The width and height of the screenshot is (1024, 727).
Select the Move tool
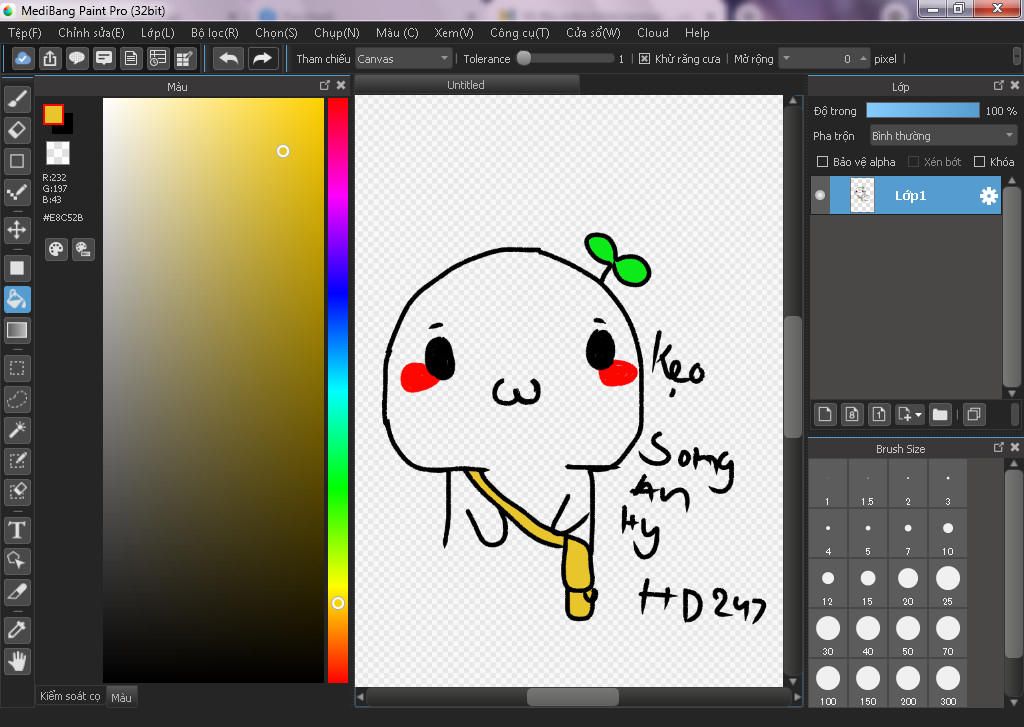[17, 230]
